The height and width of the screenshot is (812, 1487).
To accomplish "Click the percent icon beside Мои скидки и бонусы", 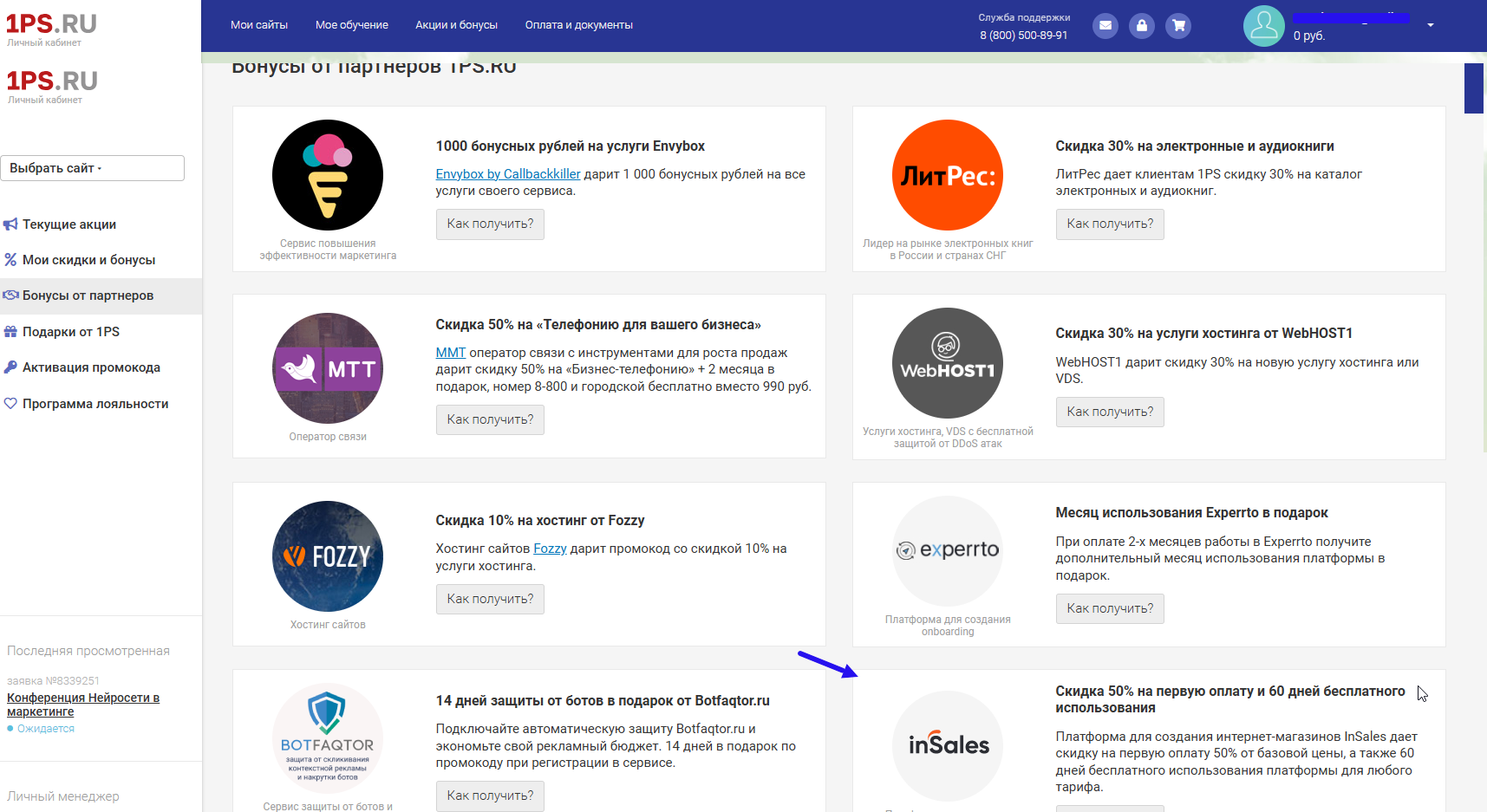I will [10, 260].
